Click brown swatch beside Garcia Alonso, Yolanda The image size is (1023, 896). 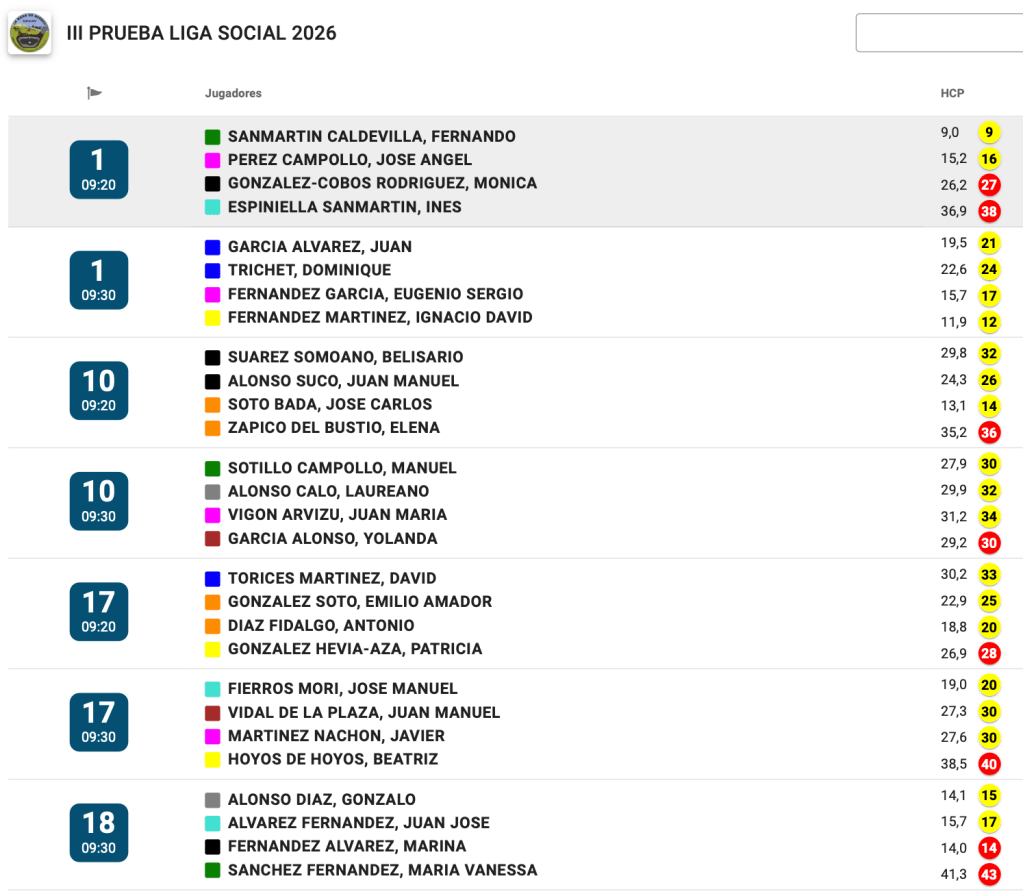(x=212, y=539)
